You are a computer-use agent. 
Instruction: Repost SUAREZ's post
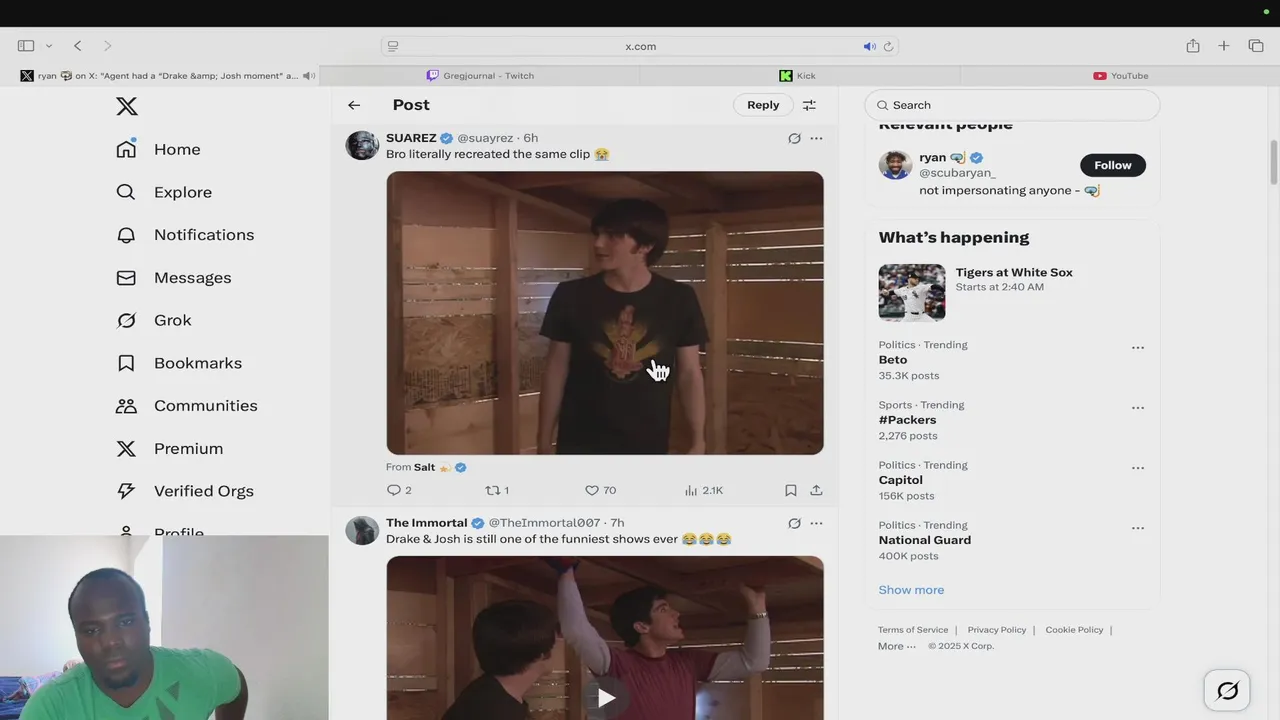(x=492, y=490)
